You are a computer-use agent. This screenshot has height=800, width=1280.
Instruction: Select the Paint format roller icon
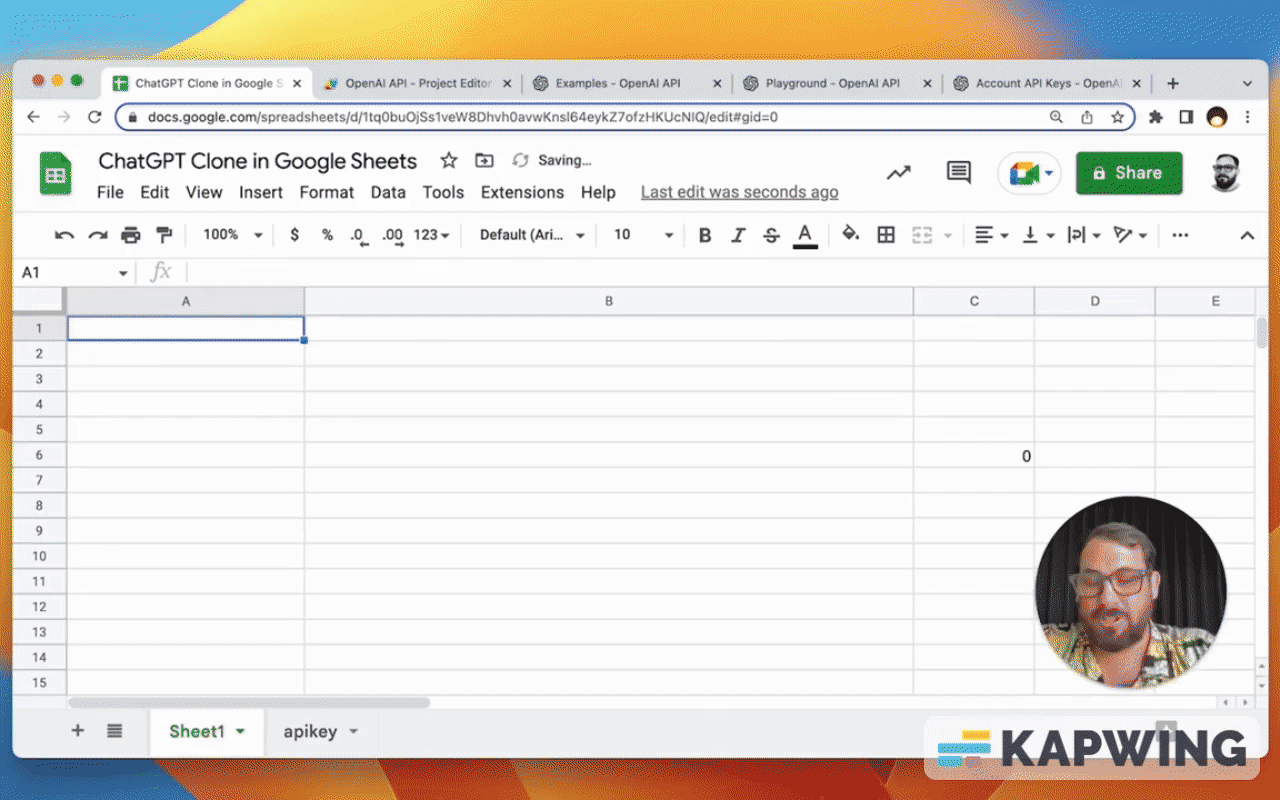tap(165, 235)
